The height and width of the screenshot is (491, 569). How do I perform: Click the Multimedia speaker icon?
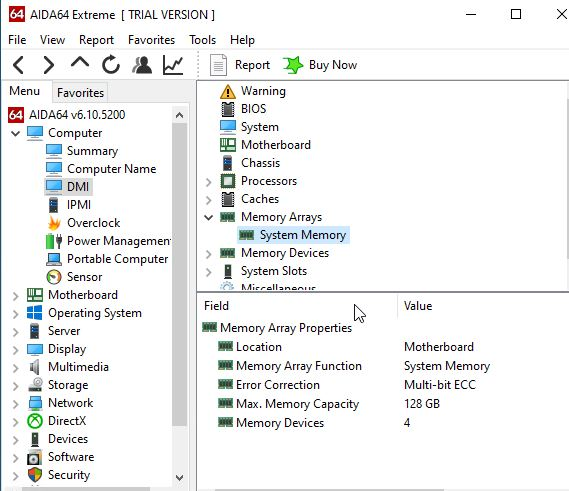coord(34,367)
